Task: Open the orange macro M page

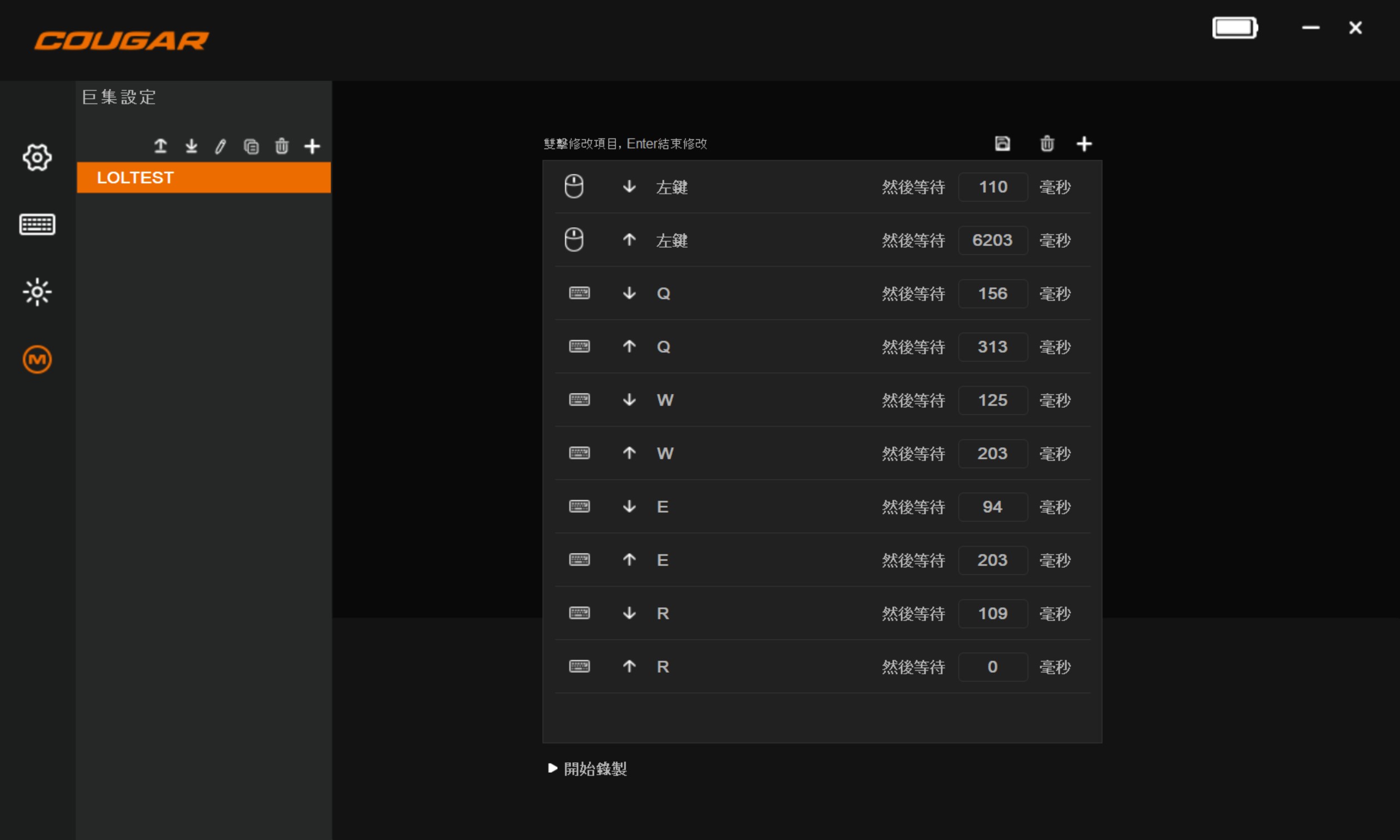Action: (37, 359)
